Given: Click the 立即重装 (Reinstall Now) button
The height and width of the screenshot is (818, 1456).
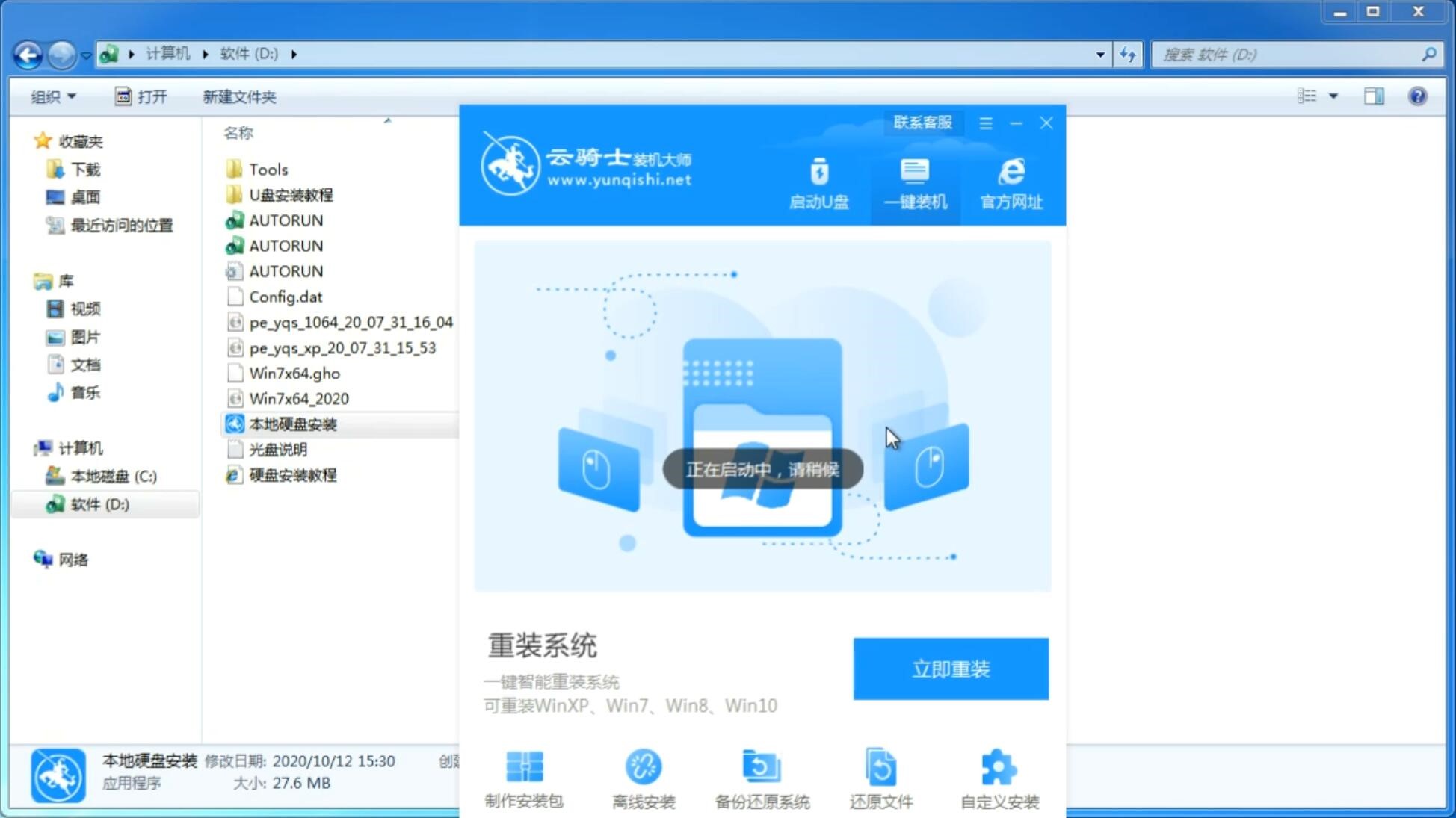Looking at the screenshot, I should [x=951, y=668].
